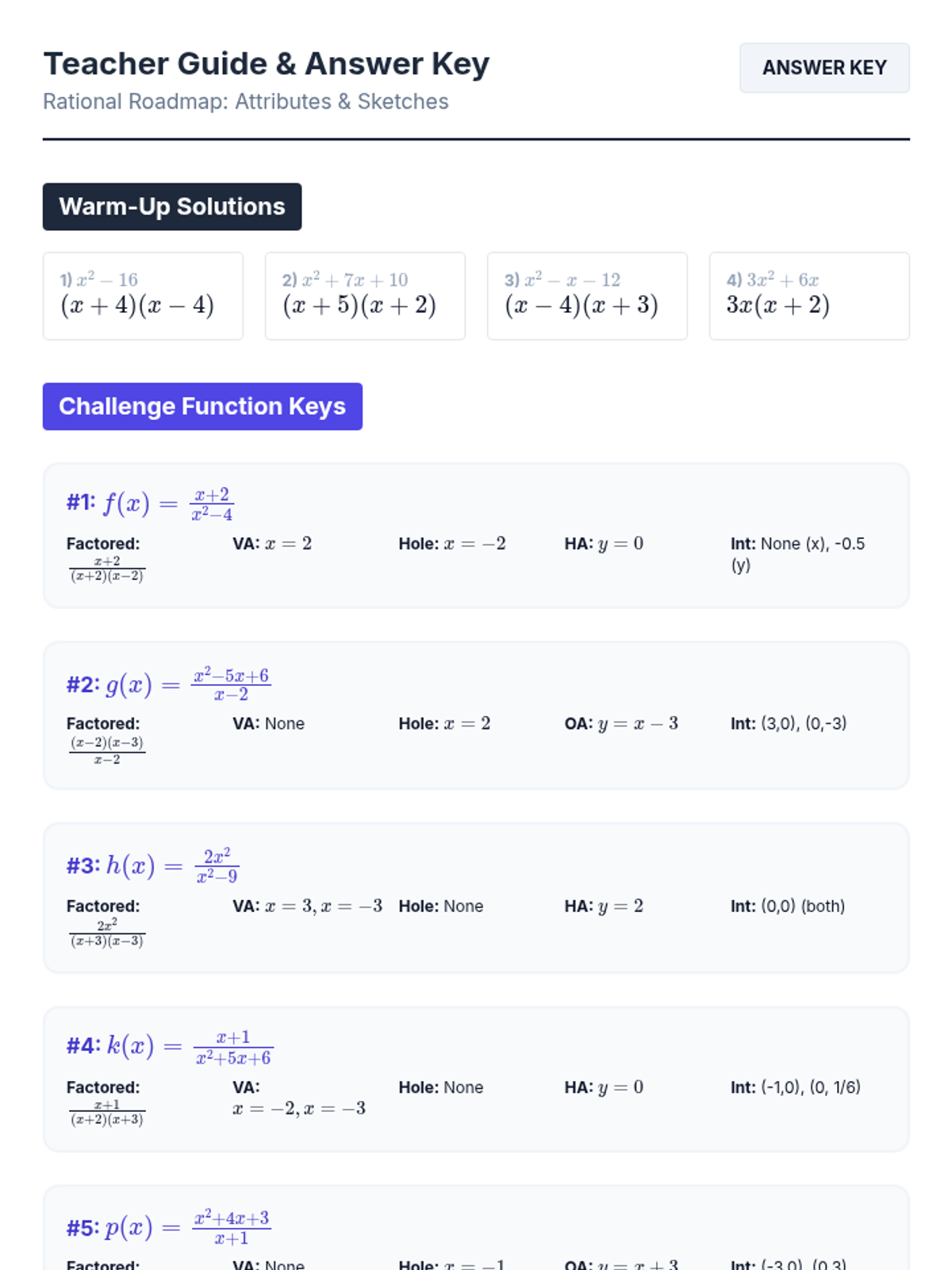952x1270 pixels.
Task: Click the Rational Roadmap subtitle text
Action: (246, 102)
